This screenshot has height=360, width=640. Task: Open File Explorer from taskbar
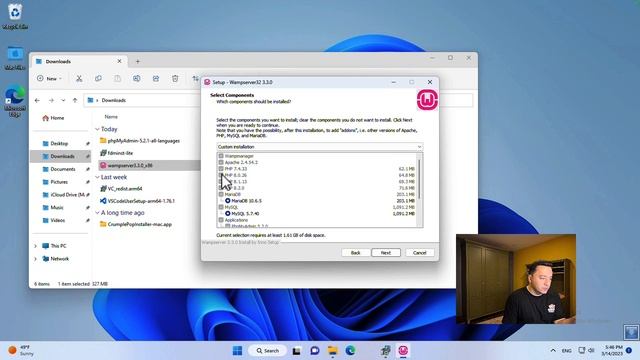(x=333, y=351)
